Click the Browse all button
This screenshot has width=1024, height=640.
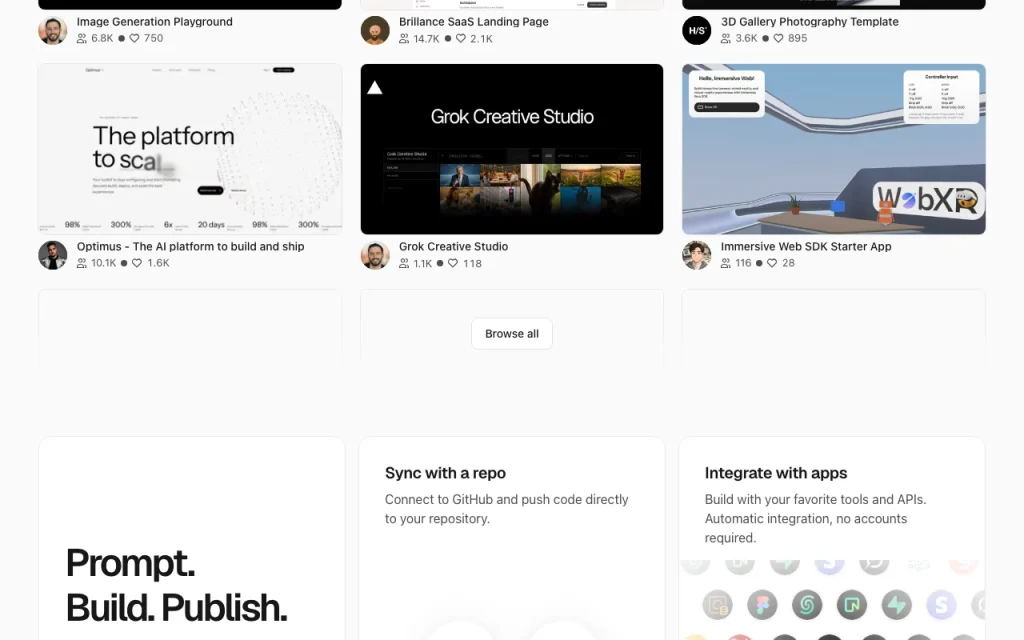512,334
